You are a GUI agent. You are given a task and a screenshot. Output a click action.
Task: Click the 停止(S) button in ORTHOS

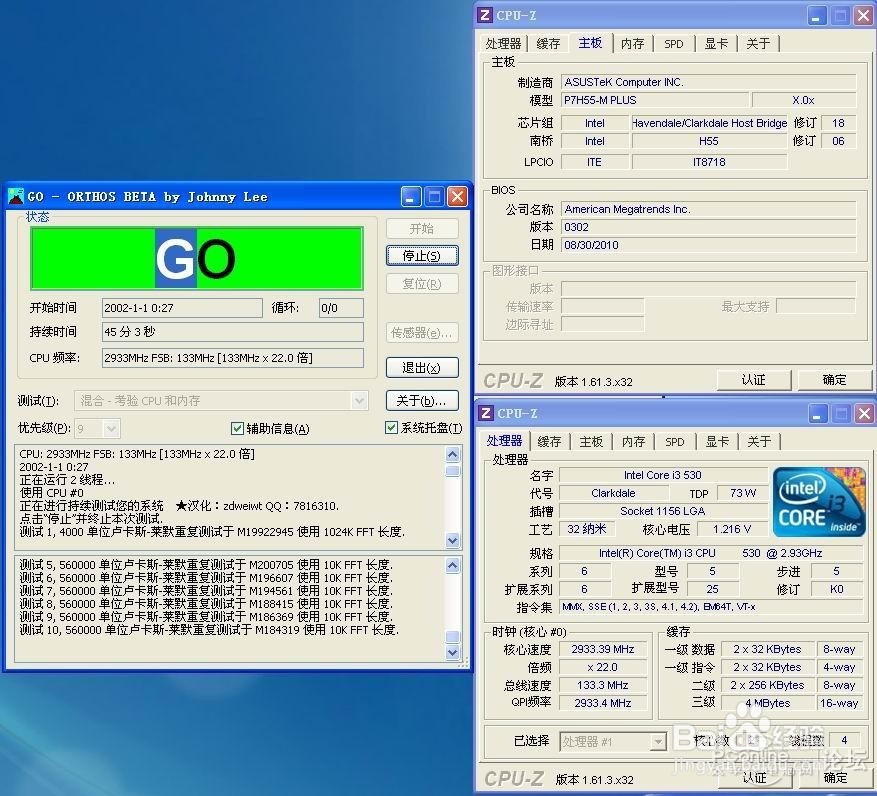(x=422, y=256)
